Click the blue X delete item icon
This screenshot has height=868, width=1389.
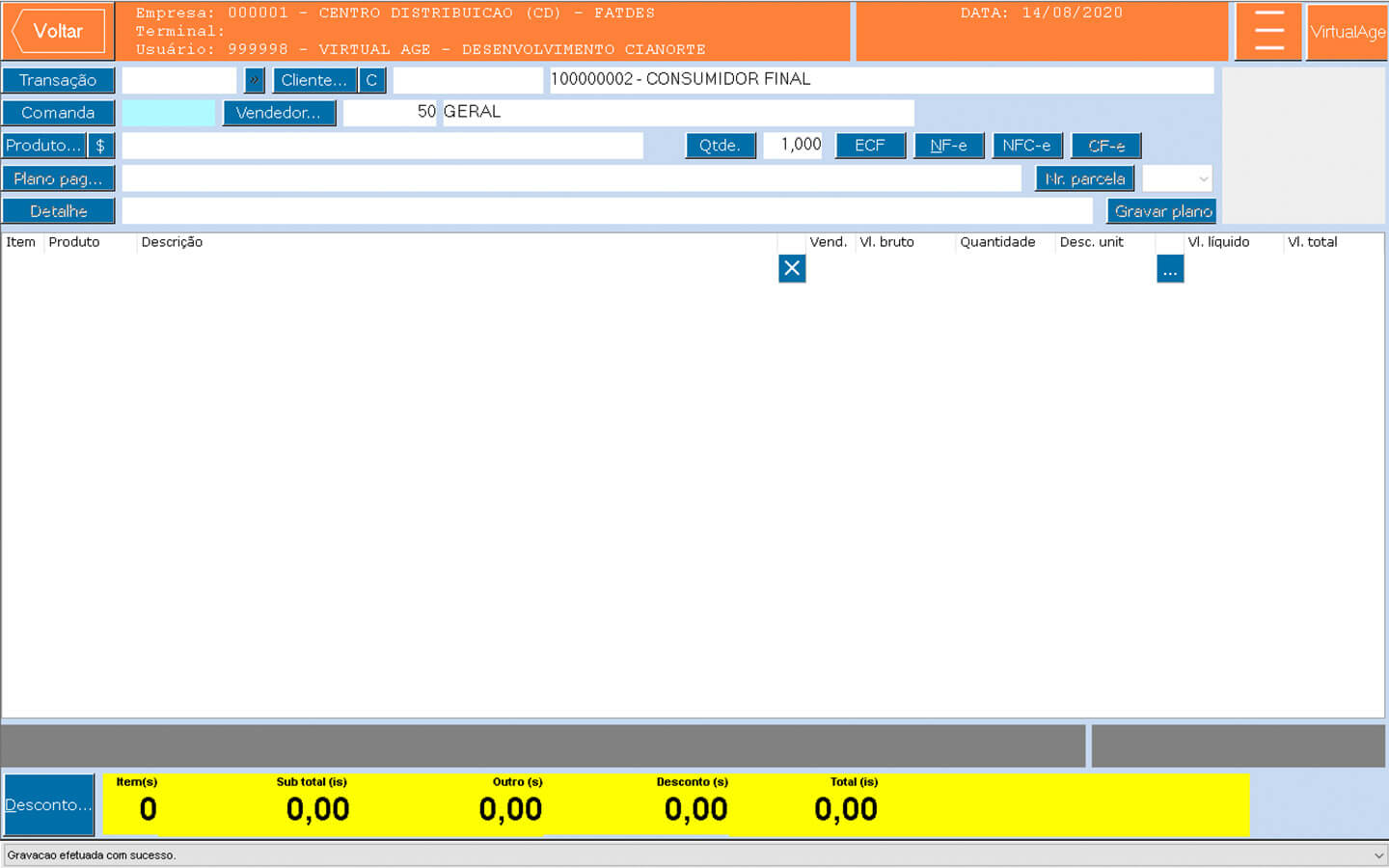(792, 268)
